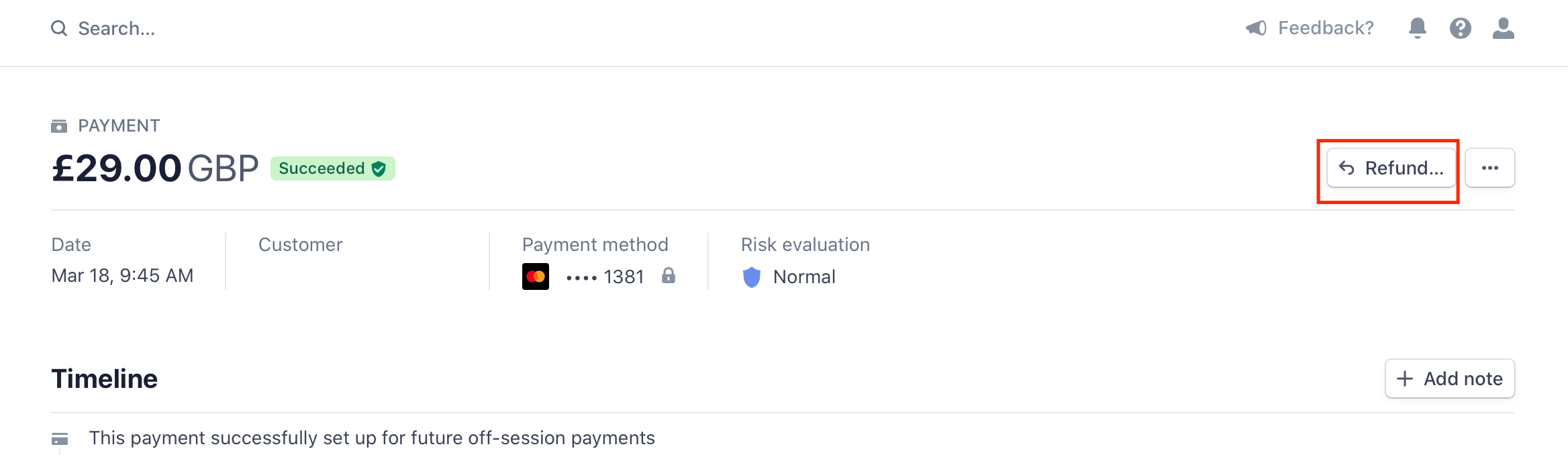
Task: Click the Mastercard card logo
Action: (536, 276)
